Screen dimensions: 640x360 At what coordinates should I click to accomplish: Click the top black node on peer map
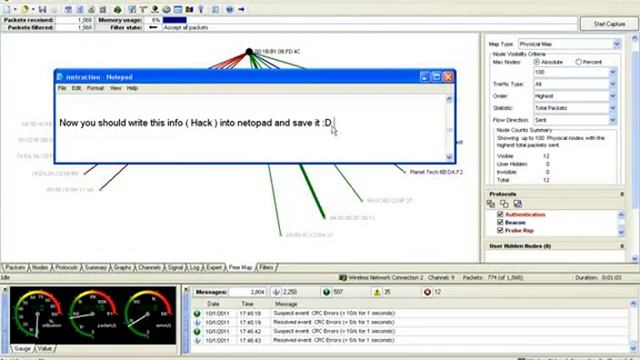[249, 52]
